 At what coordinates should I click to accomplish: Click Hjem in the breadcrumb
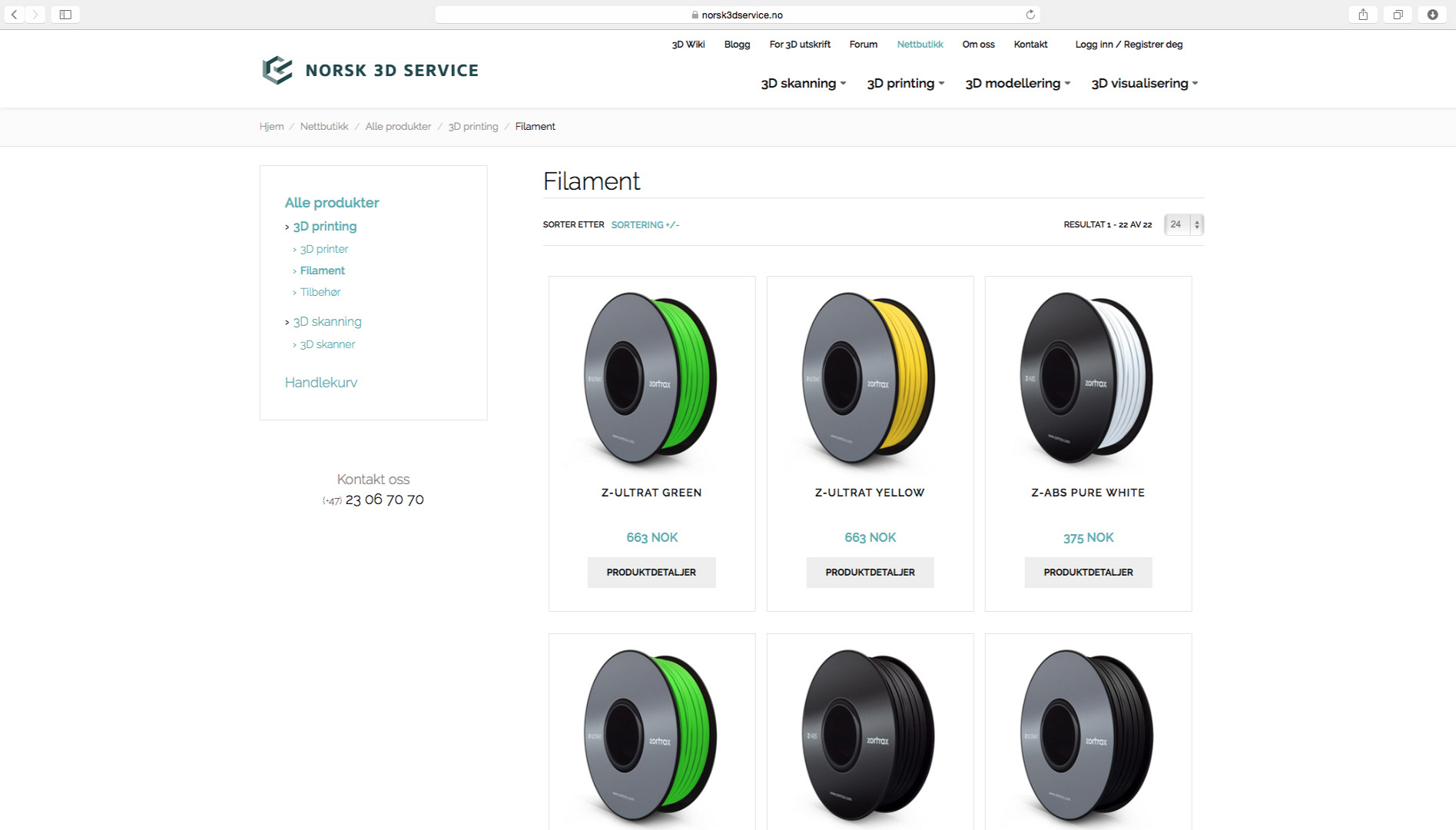(x=271, y=127)
